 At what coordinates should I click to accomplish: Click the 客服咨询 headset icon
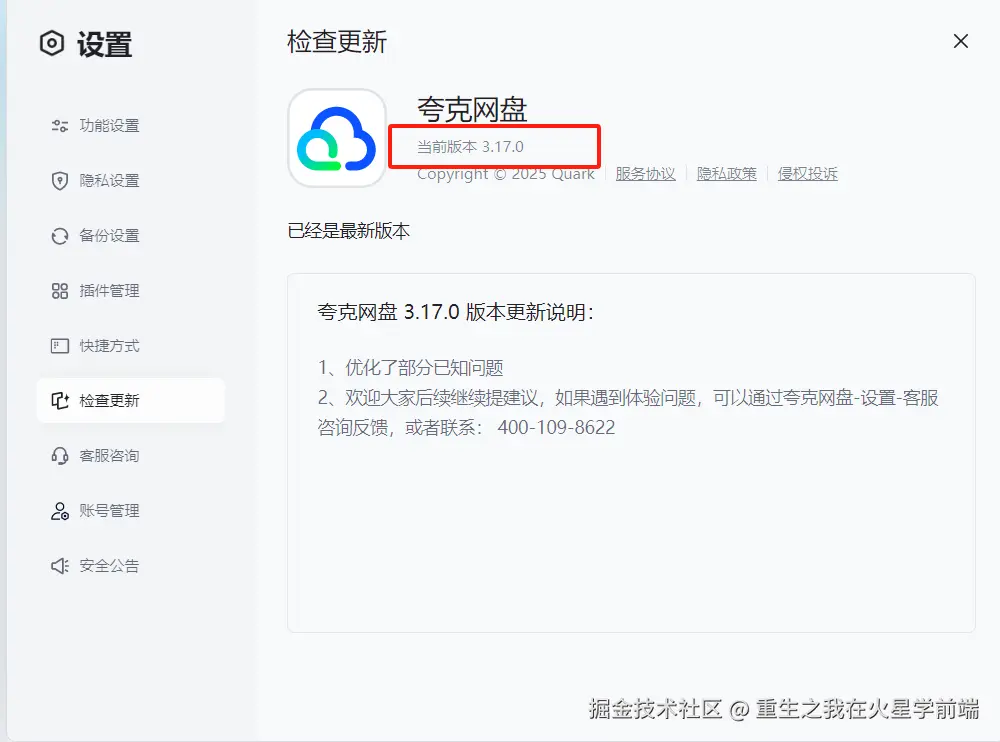click(x=59, y=456)
